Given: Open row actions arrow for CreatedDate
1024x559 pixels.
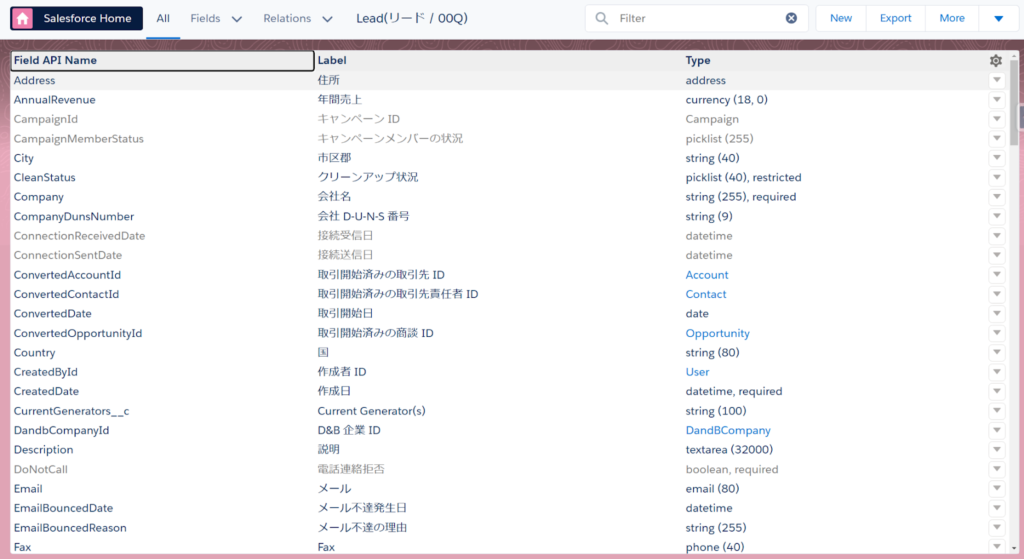Looking at the screenshot, I should pos(997,391).
